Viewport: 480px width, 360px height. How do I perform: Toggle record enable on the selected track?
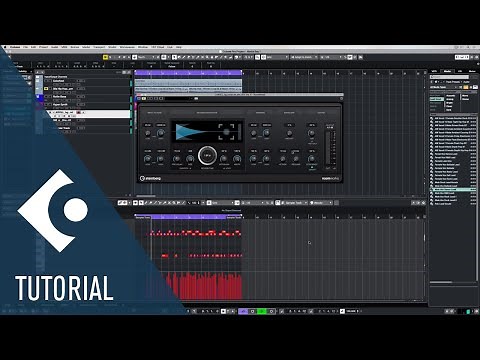(x=79, y=113)
